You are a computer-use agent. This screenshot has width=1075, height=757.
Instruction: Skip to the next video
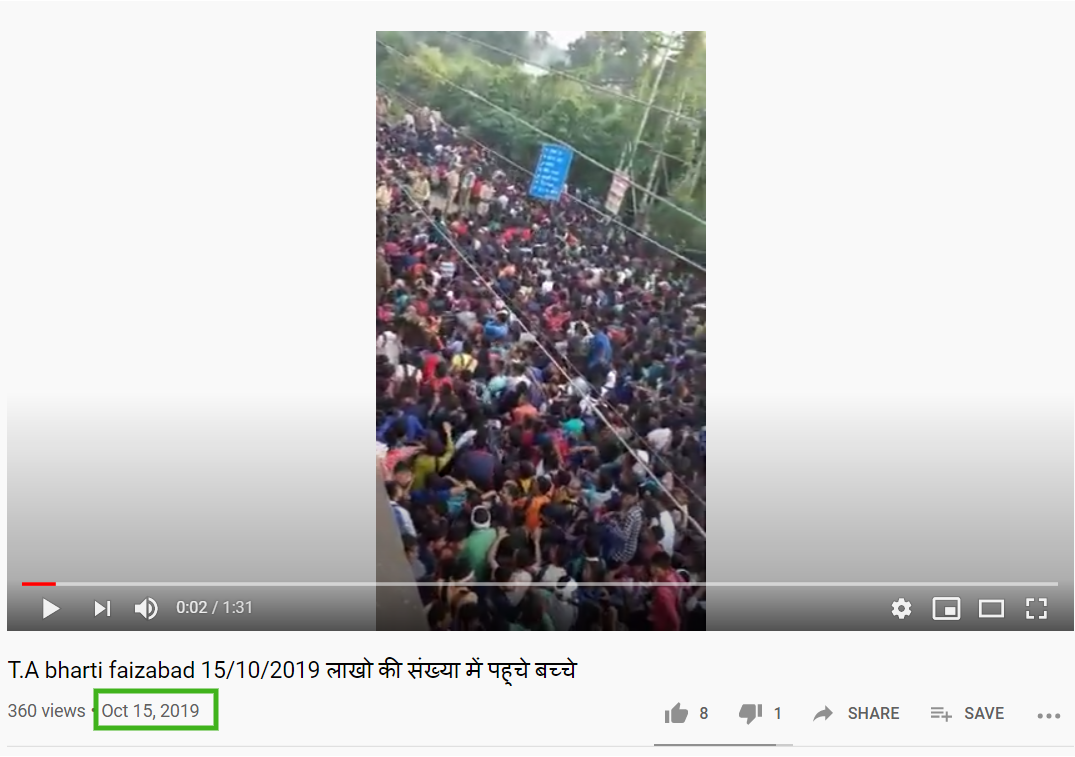102,608
